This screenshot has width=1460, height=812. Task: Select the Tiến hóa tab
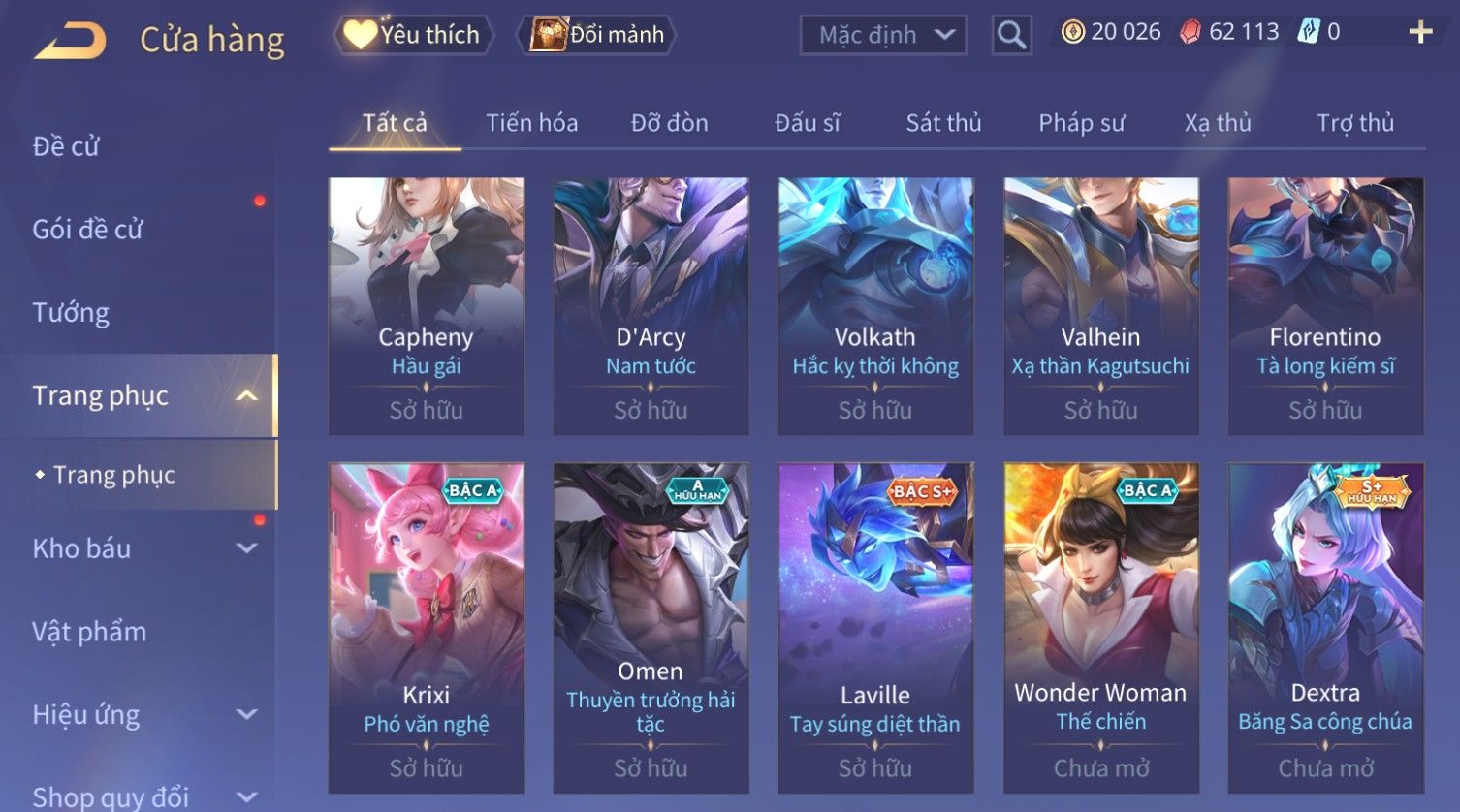tap(531, 123)
